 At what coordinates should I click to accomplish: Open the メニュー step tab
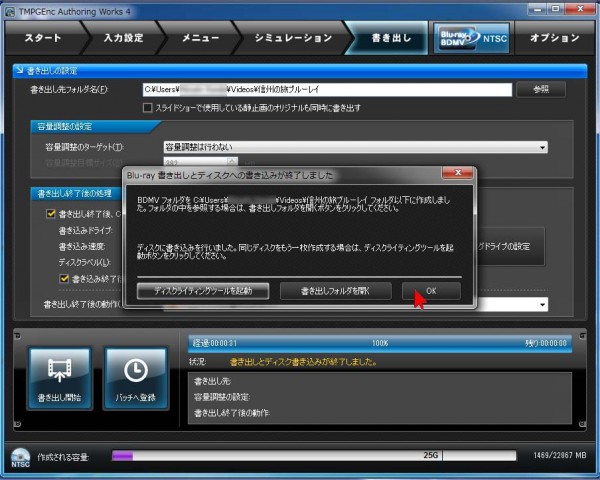click(200, 38)
